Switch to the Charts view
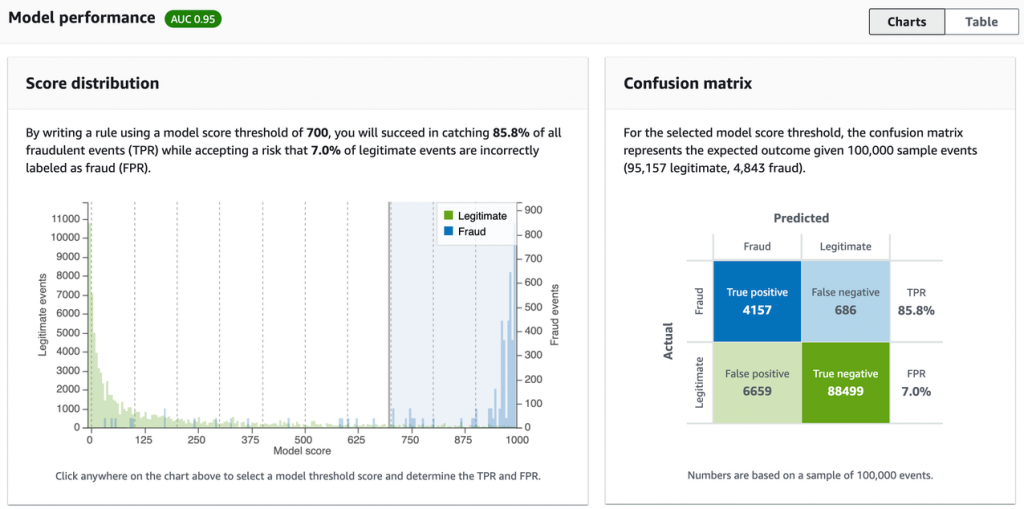 (x=906, y=22)
